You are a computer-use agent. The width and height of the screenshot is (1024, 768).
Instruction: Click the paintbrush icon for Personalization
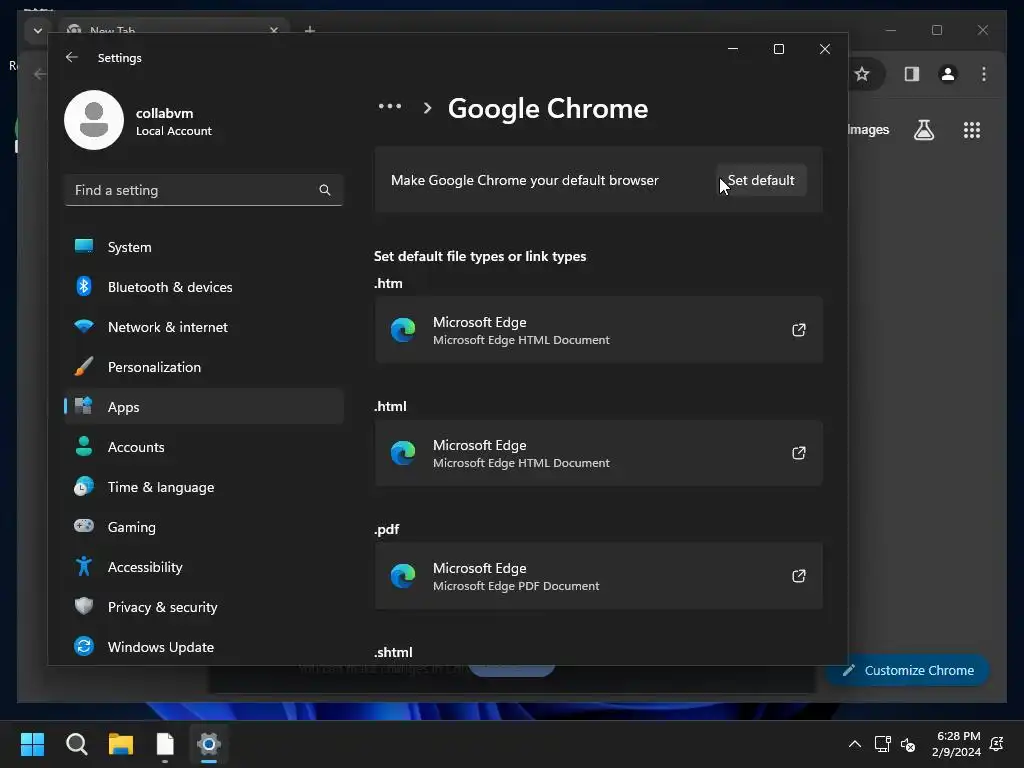84,366
